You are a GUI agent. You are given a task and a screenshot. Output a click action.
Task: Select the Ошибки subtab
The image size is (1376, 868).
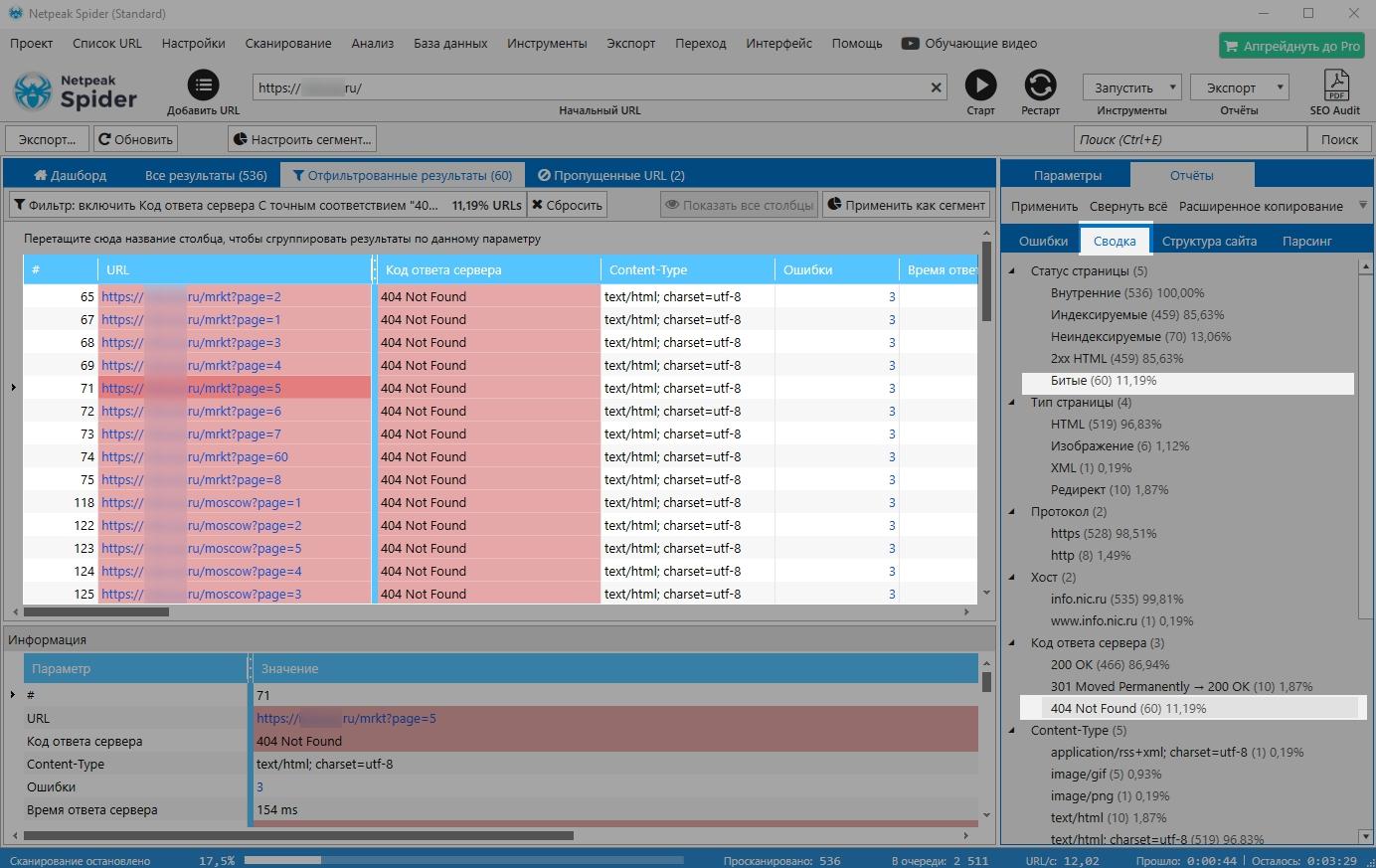tap(1043, 241)
